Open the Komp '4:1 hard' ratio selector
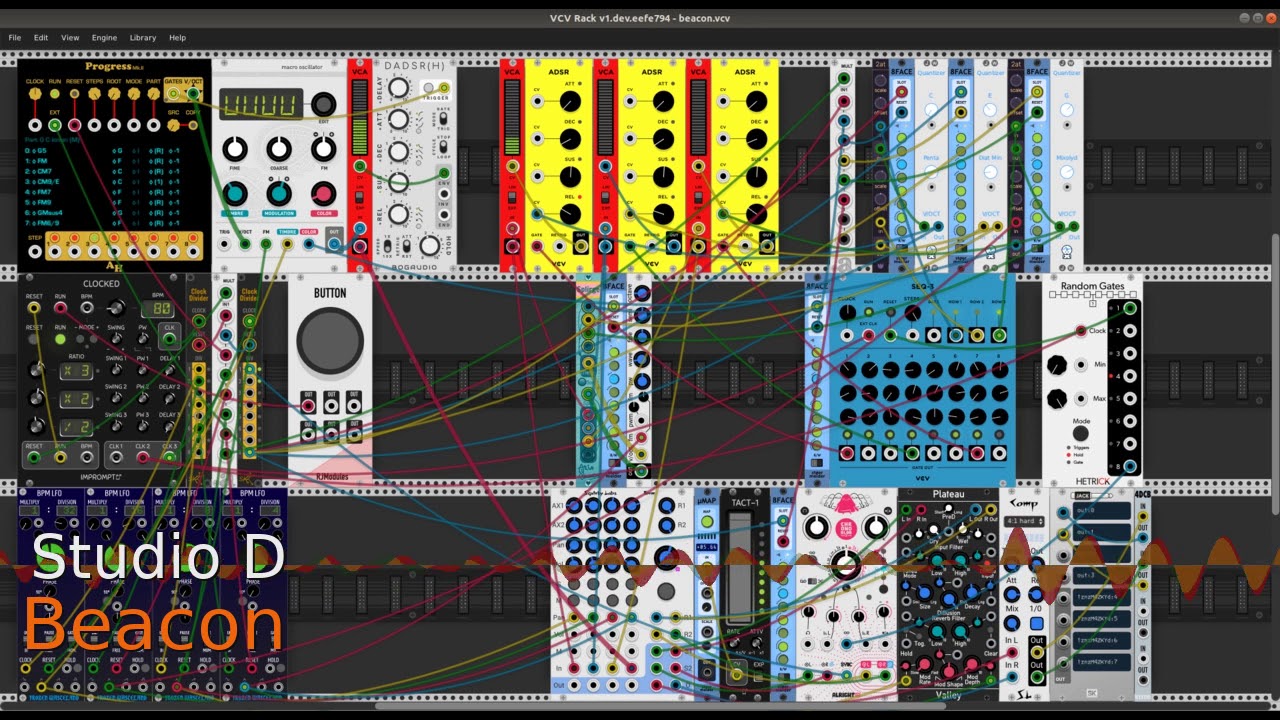 point(1024,521)
